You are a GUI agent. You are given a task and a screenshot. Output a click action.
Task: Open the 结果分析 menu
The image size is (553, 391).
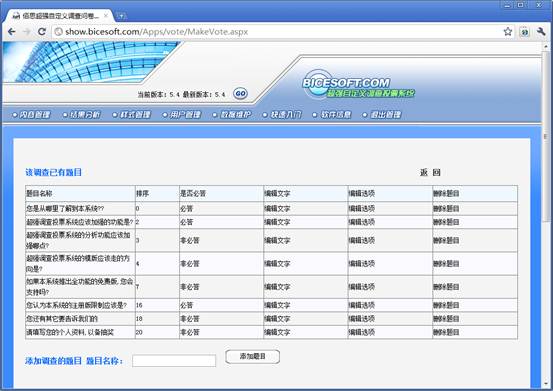pos(82,115)
